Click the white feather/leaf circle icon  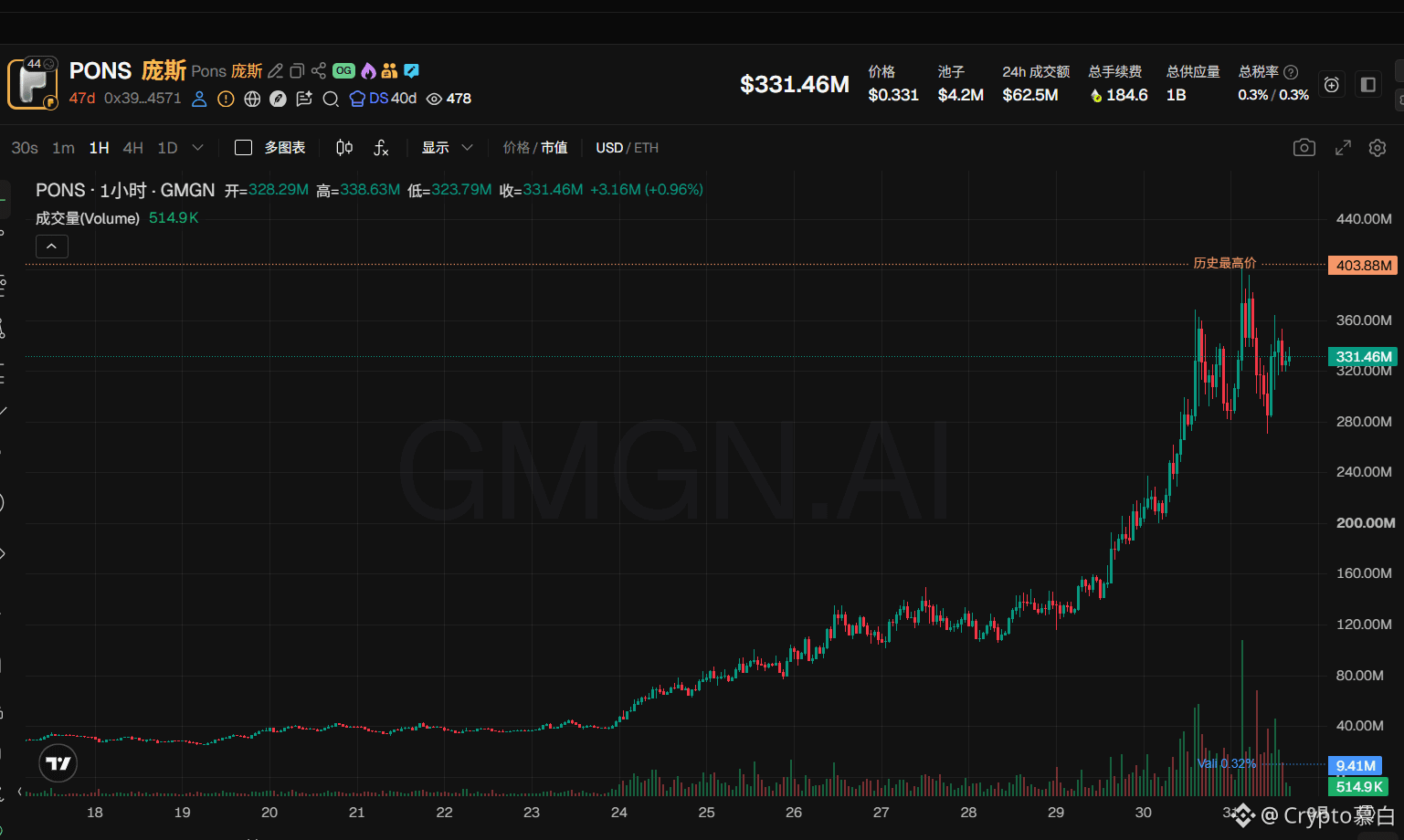(x=278, y=99)
